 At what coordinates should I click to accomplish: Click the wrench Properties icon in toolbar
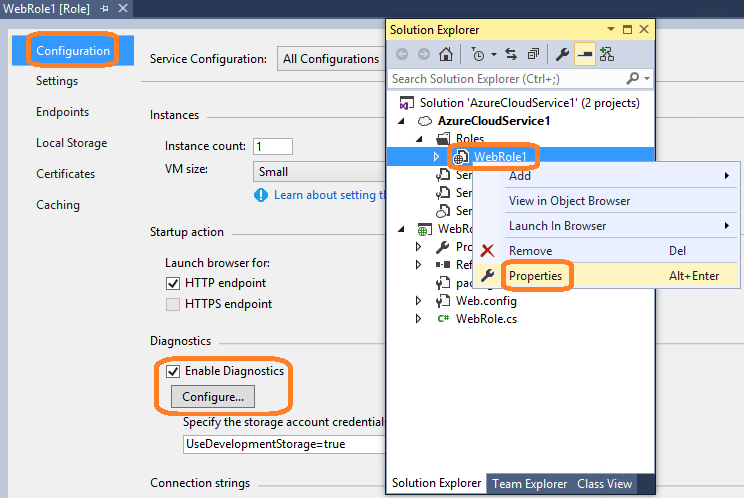point(562,54)
